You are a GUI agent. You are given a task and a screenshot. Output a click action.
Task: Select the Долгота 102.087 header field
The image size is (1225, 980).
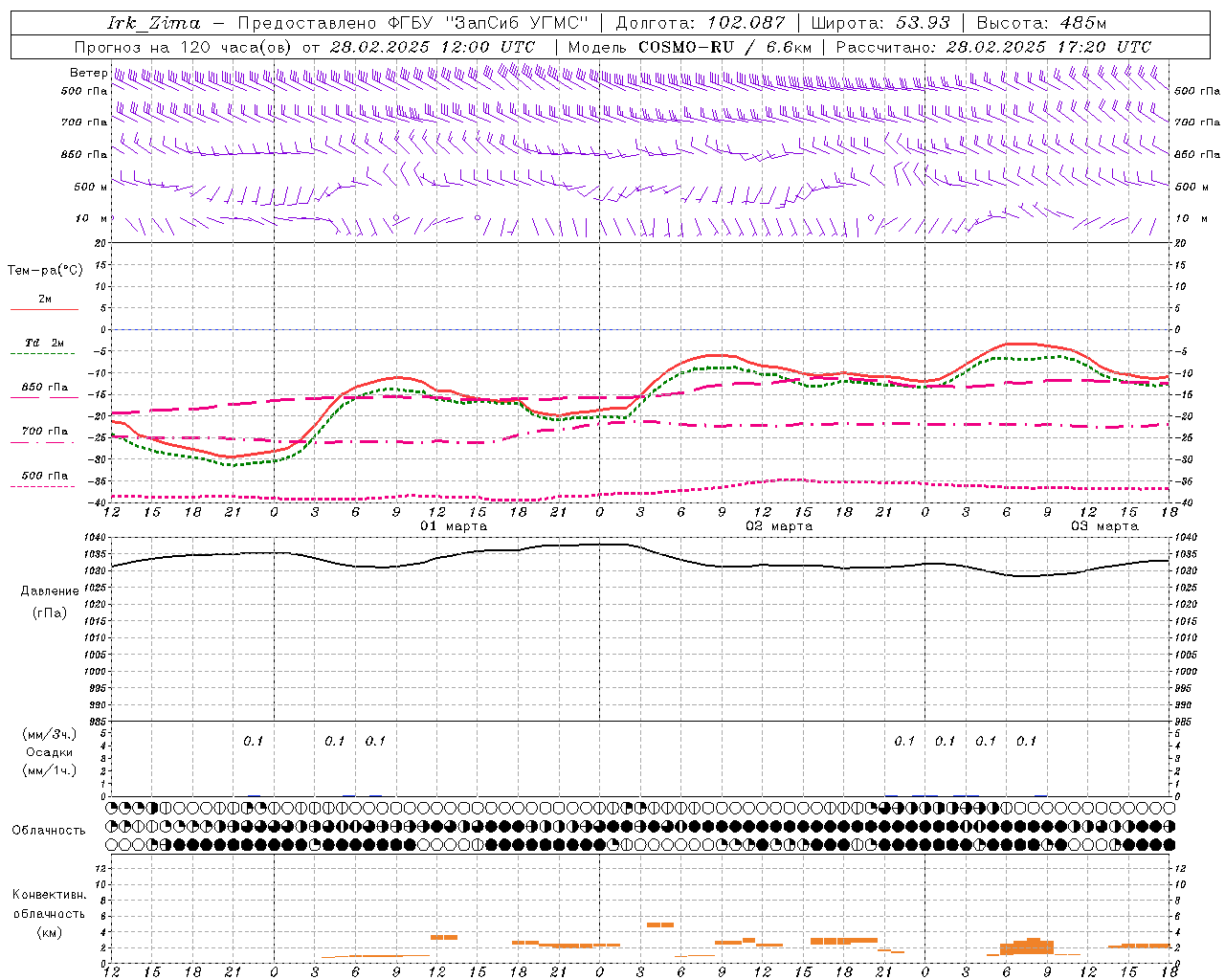point(700,23)
